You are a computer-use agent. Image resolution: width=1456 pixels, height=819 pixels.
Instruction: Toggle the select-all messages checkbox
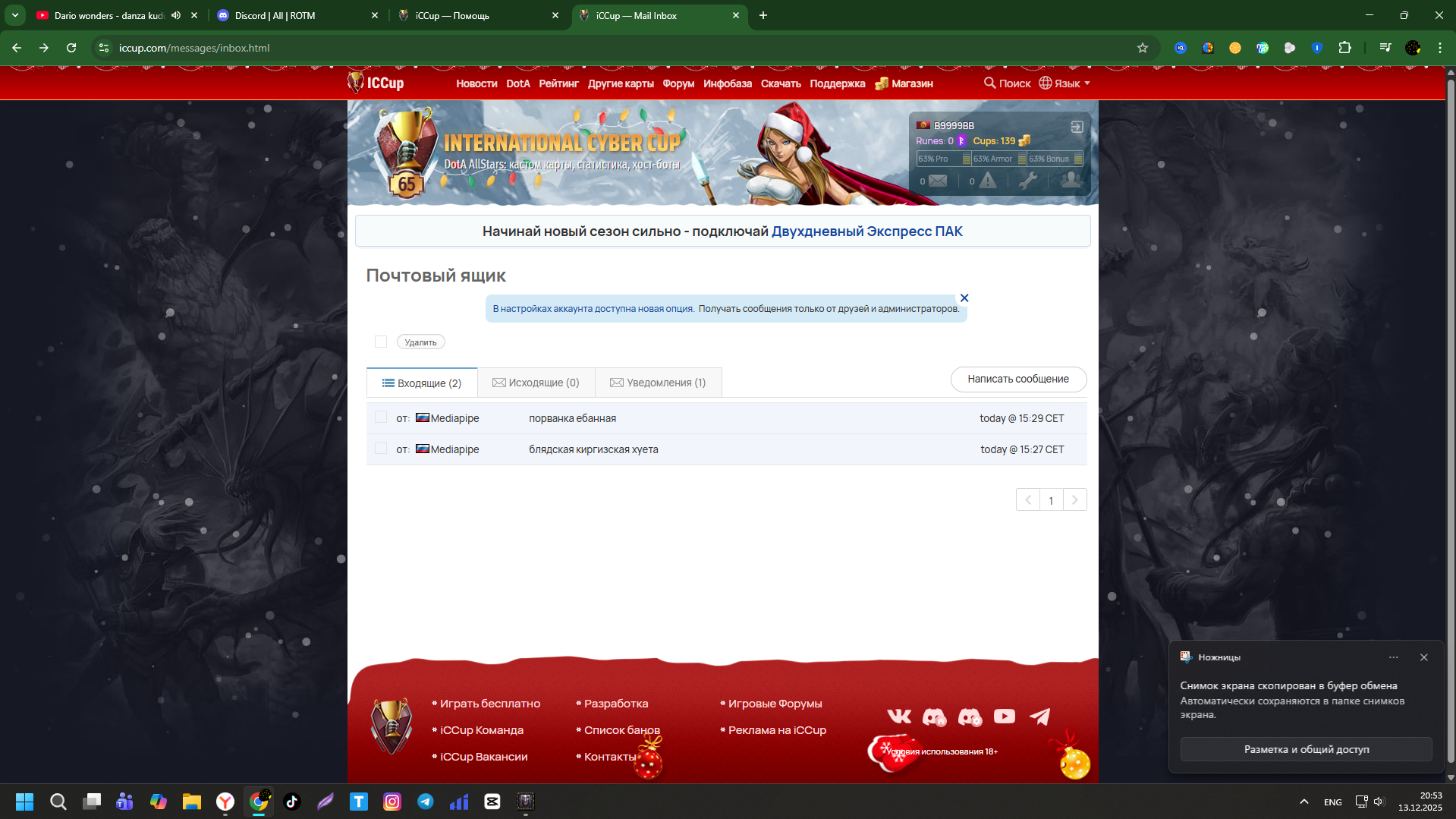point(381,342)
